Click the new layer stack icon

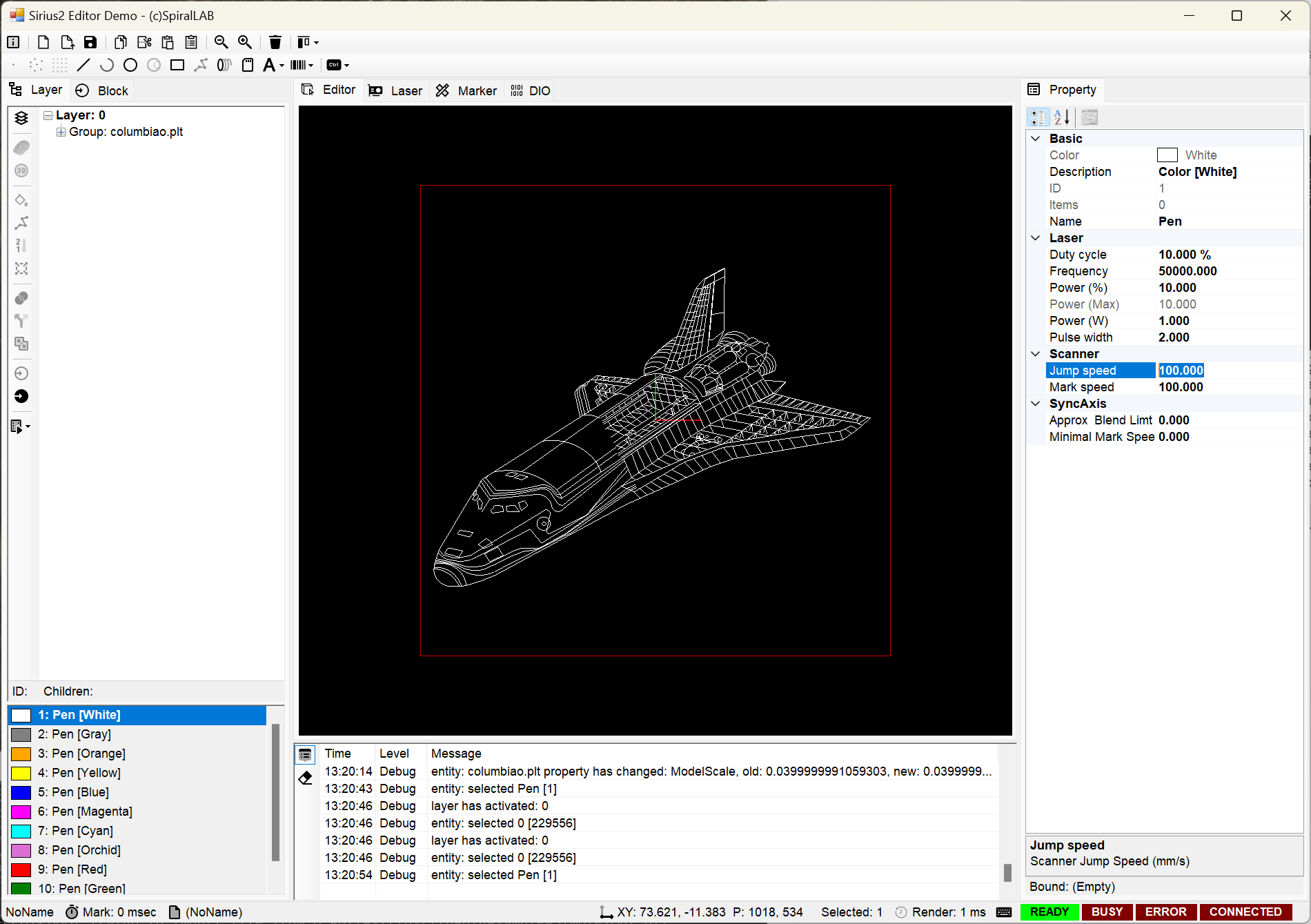click(x=21, y=118)
